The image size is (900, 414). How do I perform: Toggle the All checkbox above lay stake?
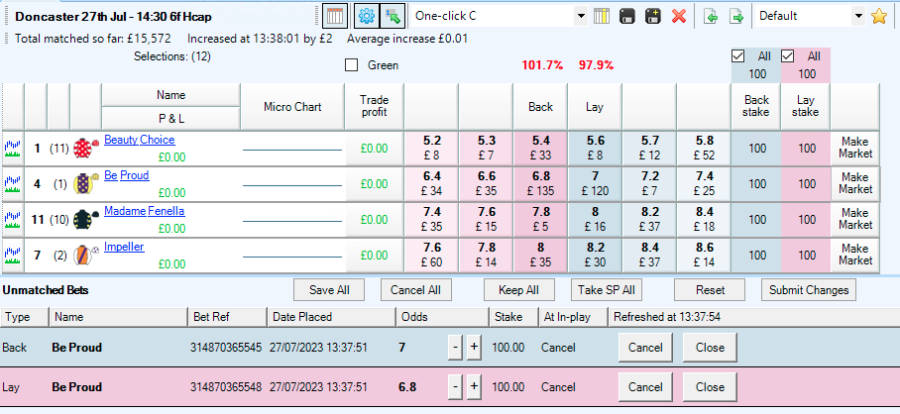coord(788,56)
